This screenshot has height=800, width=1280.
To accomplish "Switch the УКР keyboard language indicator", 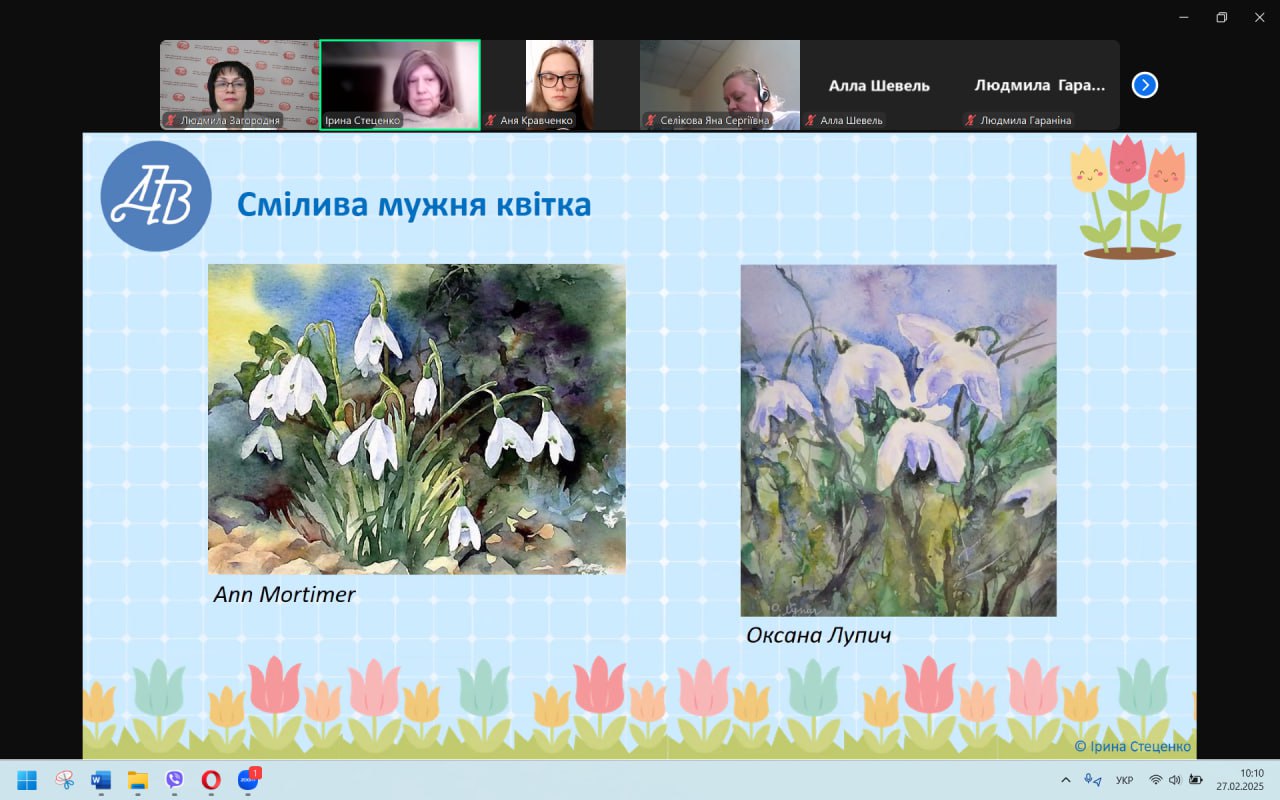I will 1124,780.
